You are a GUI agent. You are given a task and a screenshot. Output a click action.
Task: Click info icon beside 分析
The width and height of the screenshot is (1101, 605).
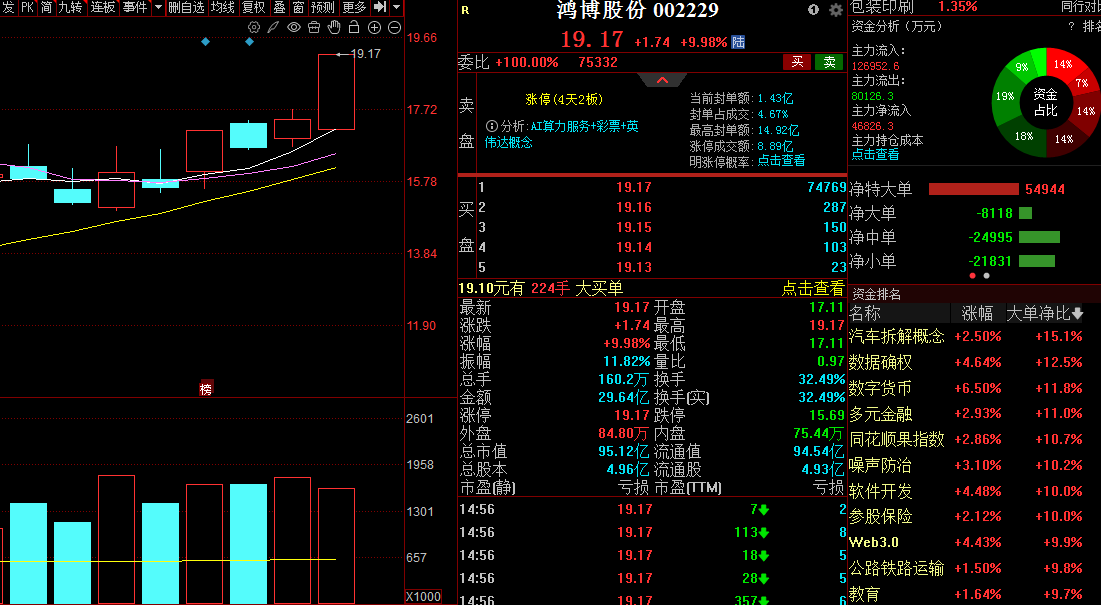492,126
